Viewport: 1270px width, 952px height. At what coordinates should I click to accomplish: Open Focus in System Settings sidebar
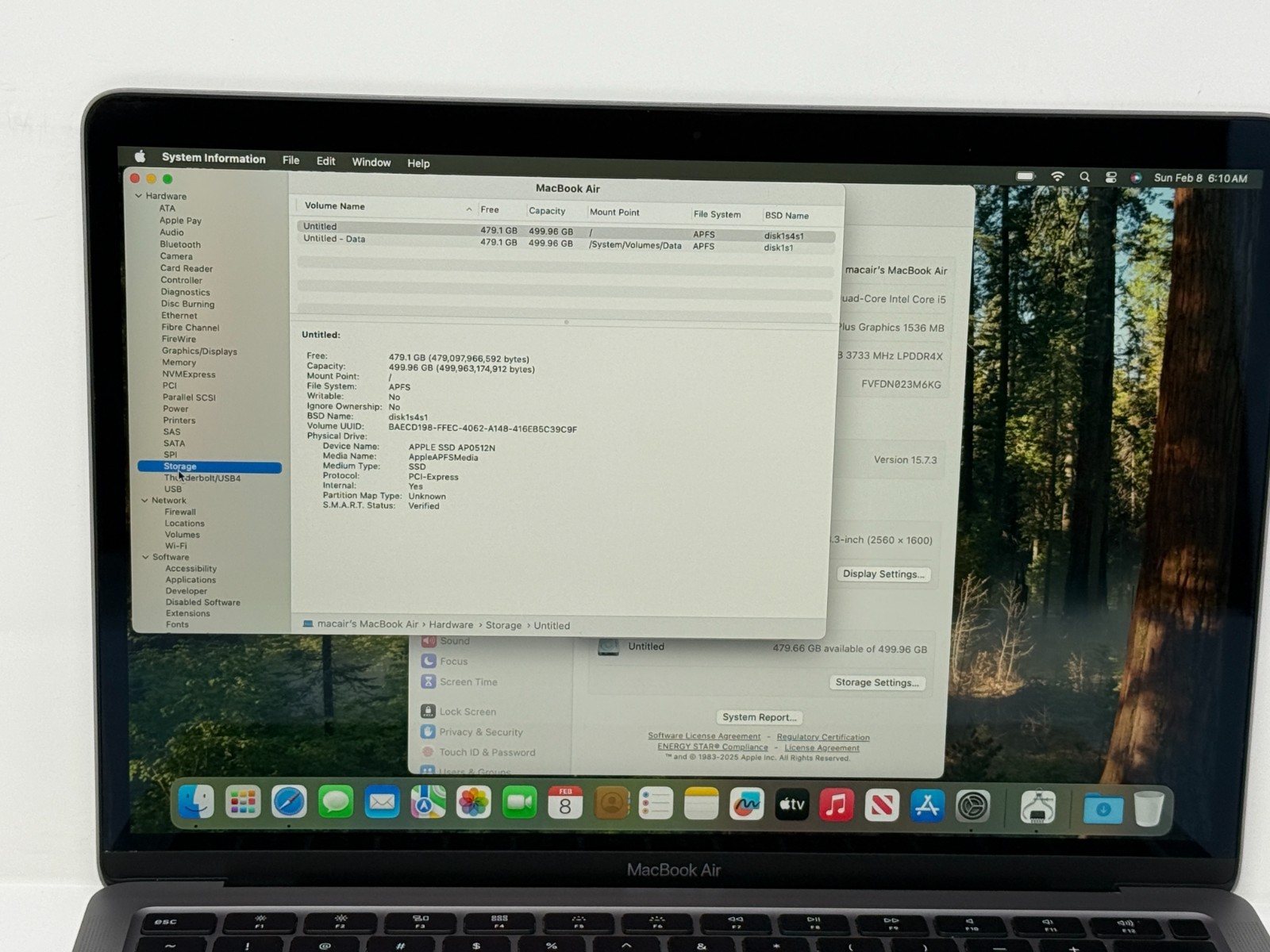tap(453, 661)
